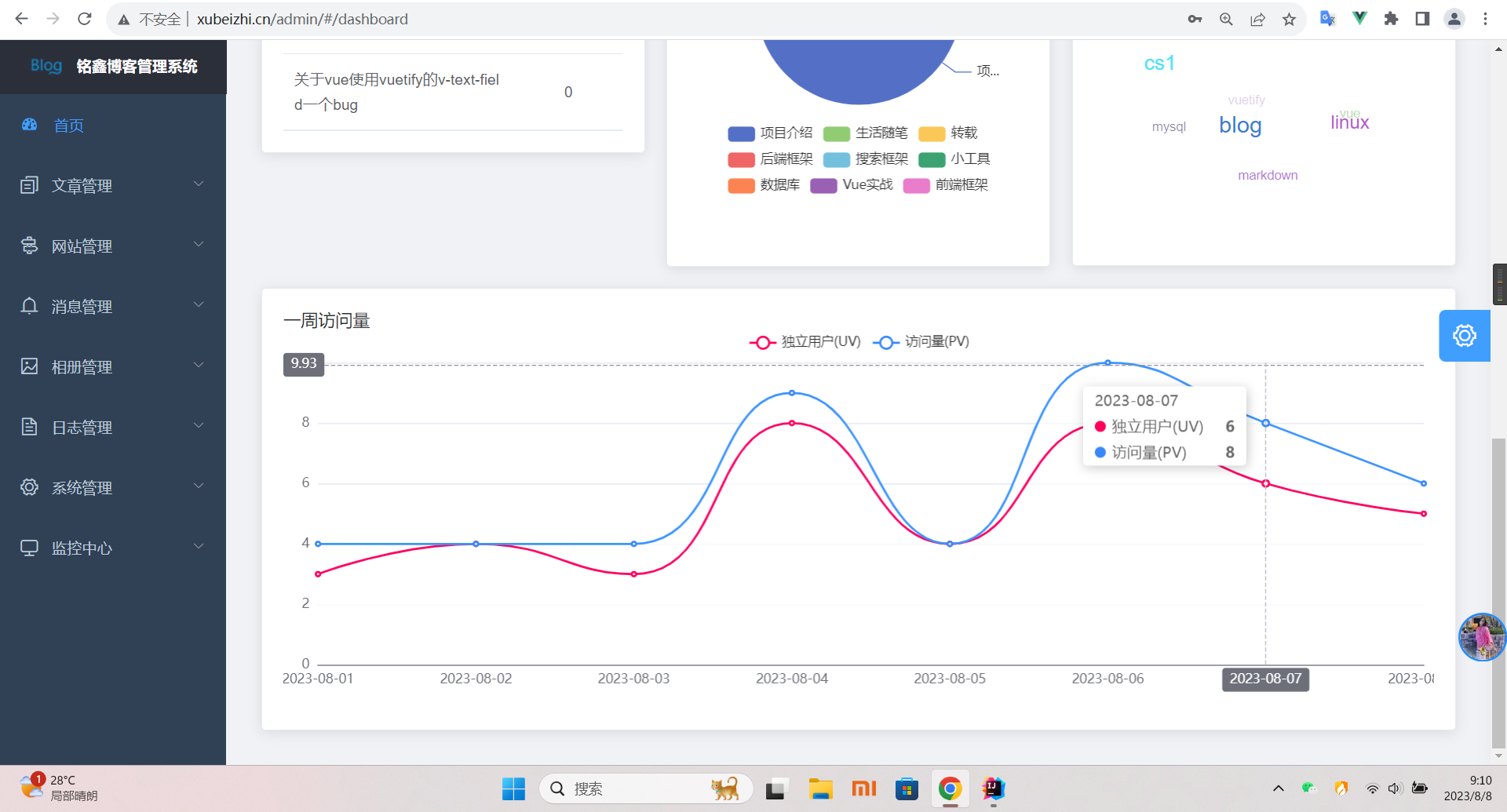Expand the 文章管理 submenu chevron
This screenshot has width=1507, height=812.
pyautogui.click(x=199, y=184)
